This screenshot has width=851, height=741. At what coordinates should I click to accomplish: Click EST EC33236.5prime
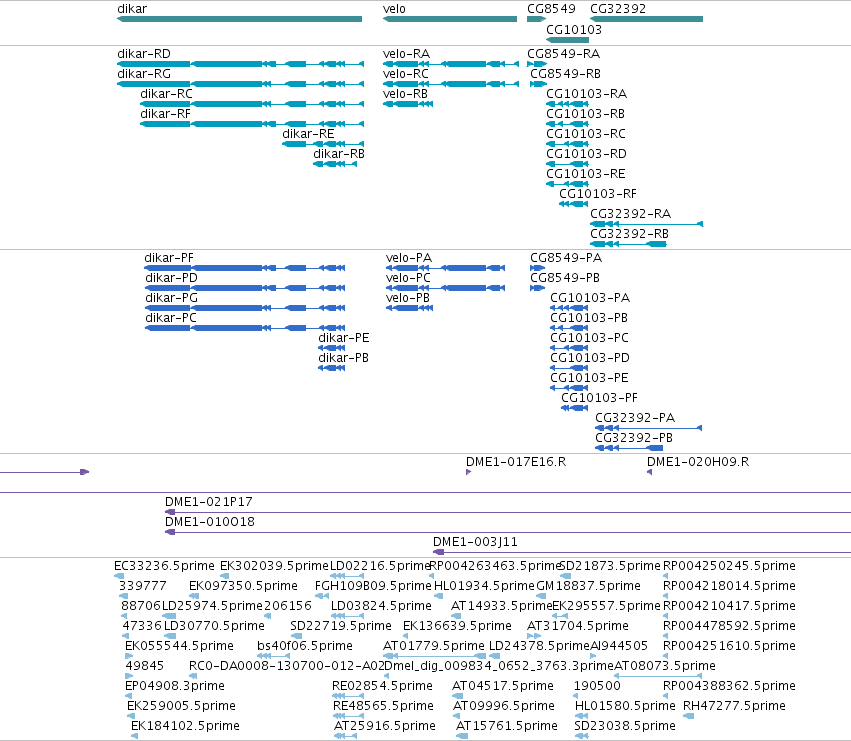(119, 576)
